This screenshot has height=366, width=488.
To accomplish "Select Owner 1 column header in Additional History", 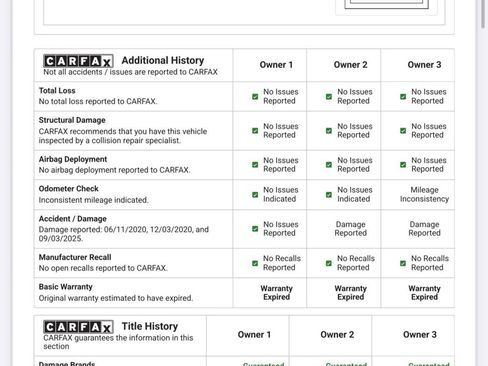I will [276, 65].
